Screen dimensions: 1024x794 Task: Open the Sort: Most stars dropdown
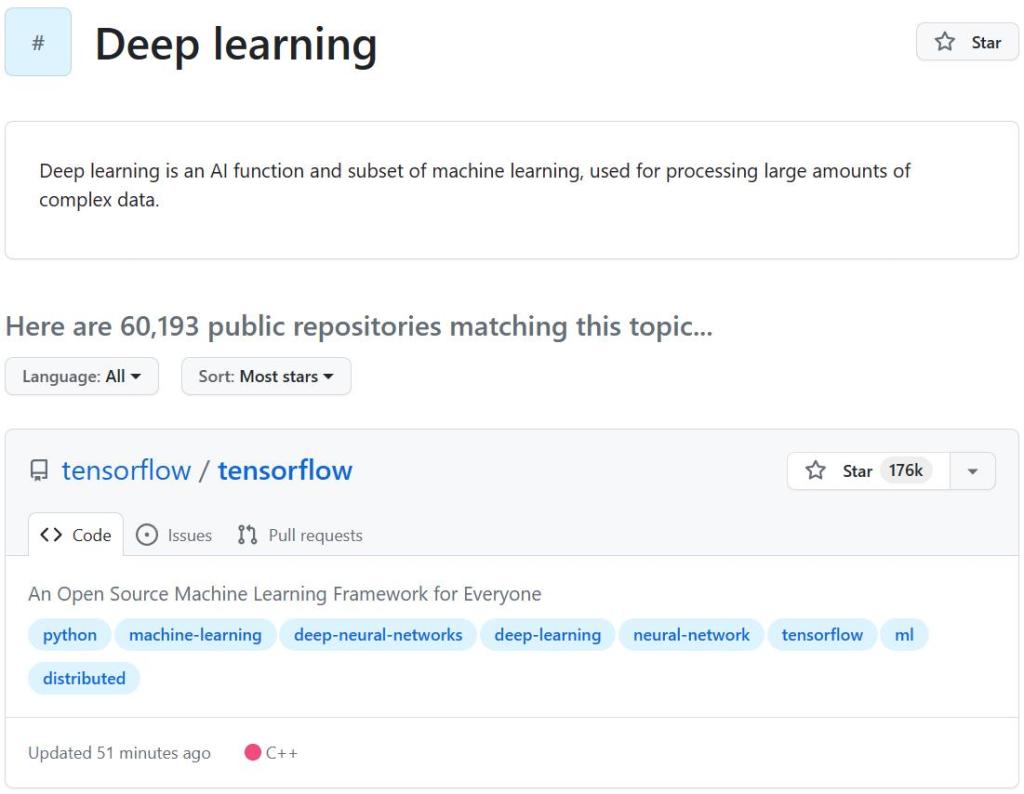click(x=266, y=376)
